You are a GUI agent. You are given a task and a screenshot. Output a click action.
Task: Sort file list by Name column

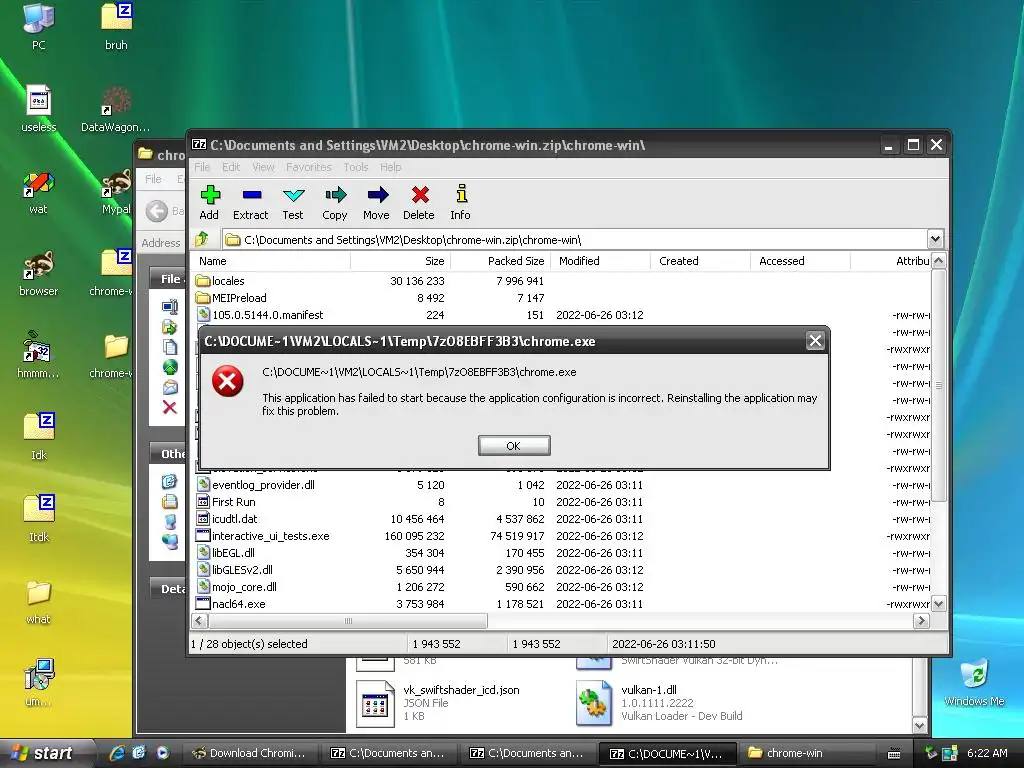point(270,261)
